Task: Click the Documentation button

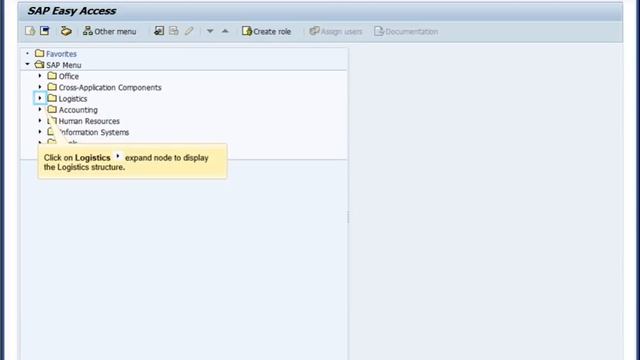Action: (x=406, y=31)
